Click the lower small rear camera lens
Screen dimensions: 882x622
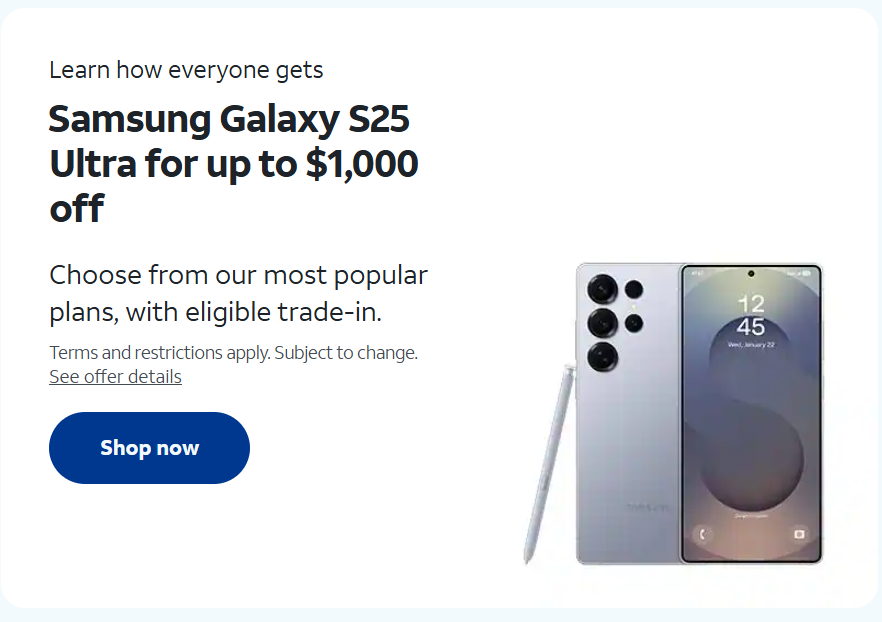634,323
